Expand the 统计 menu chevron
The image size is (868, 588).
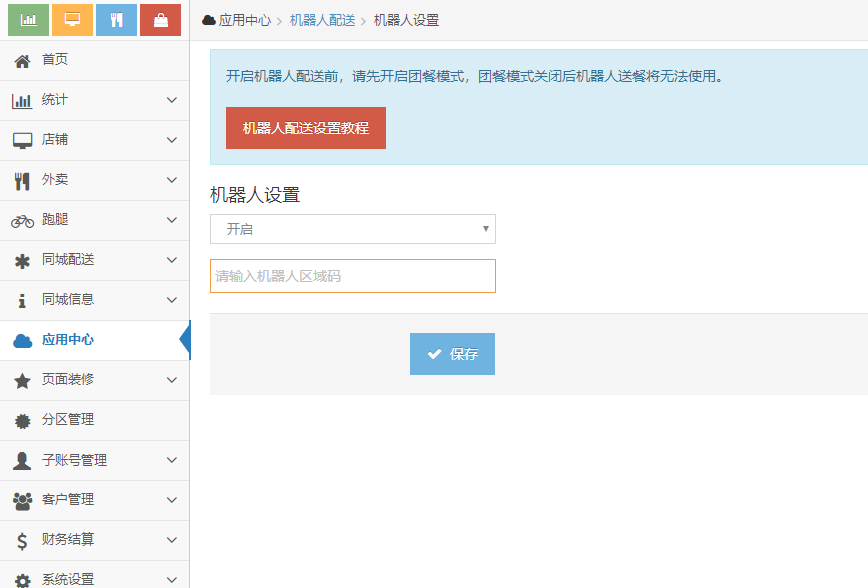171,101
